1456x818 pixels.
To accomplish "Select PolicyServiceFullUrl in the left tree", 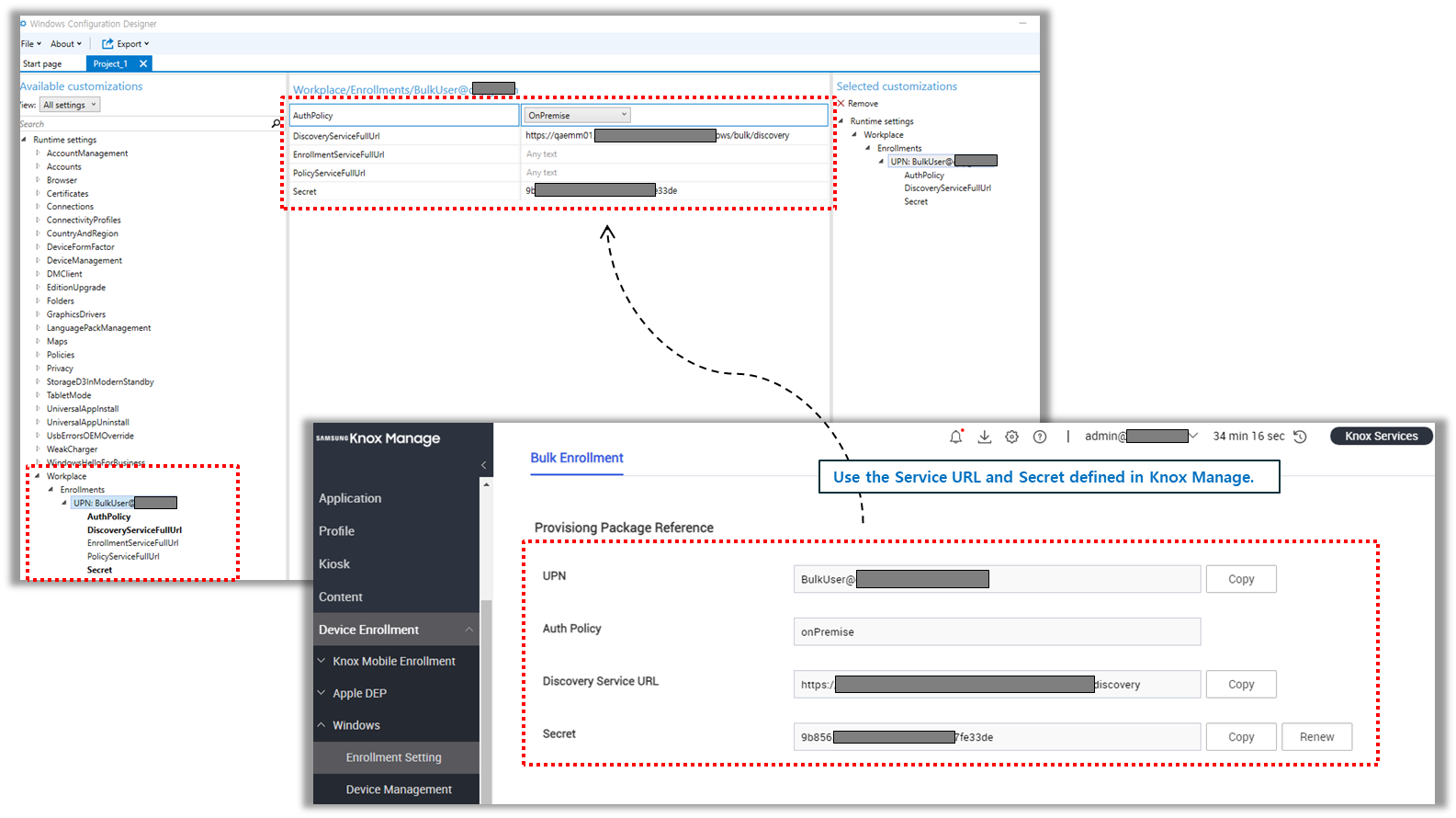I will tap(123, 556).
